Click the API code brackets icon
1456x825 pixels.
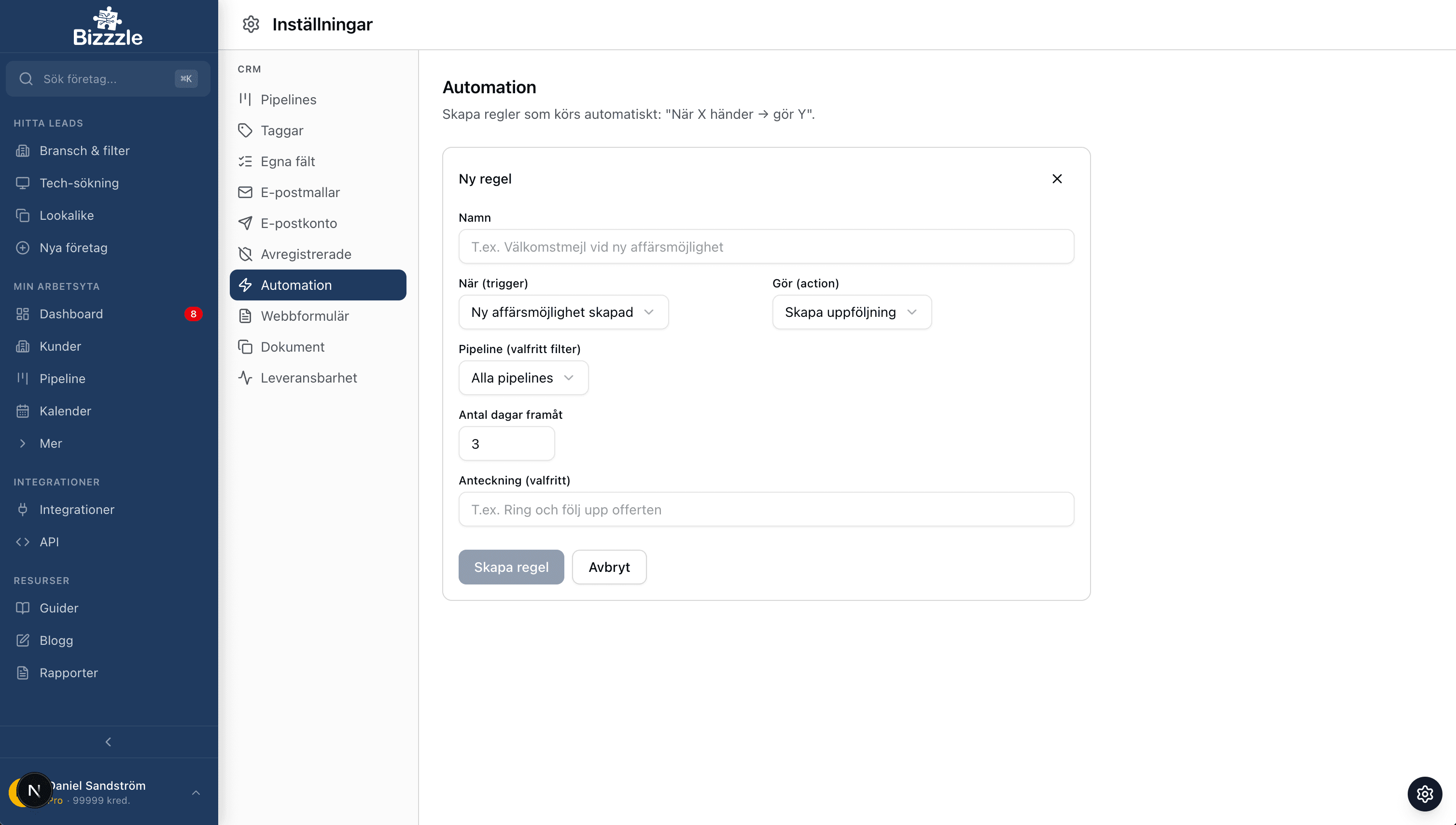(23, 541)
